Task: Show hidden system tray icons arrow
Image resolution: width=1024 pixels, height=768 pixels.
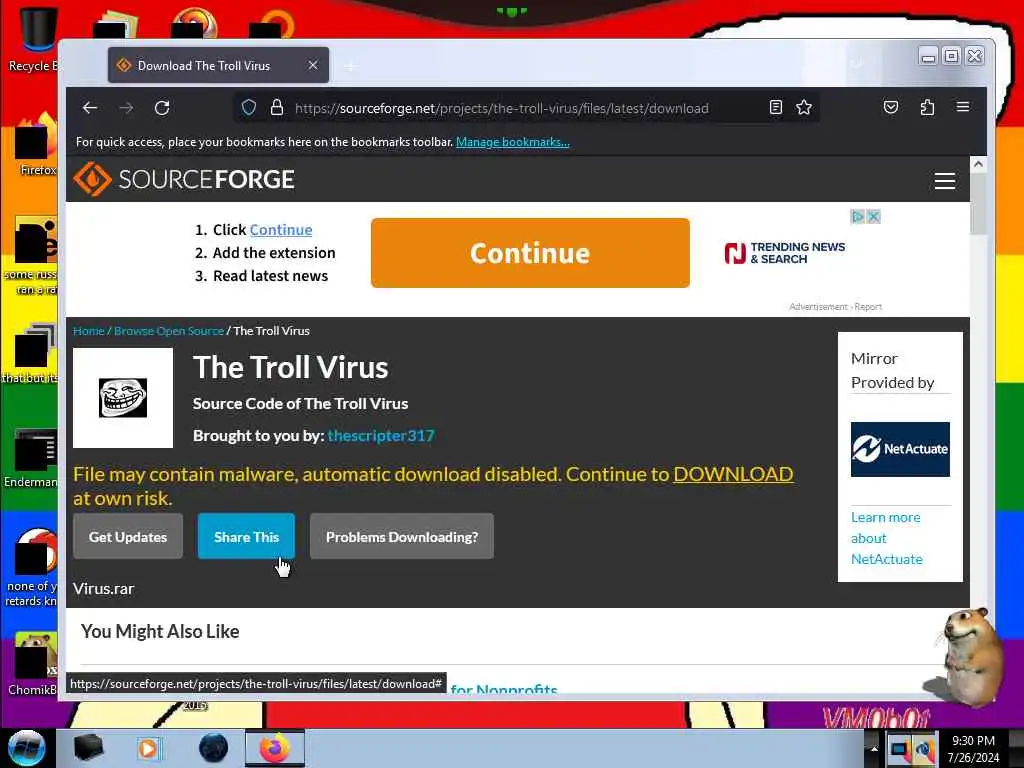Action: (x=874, y=748)
